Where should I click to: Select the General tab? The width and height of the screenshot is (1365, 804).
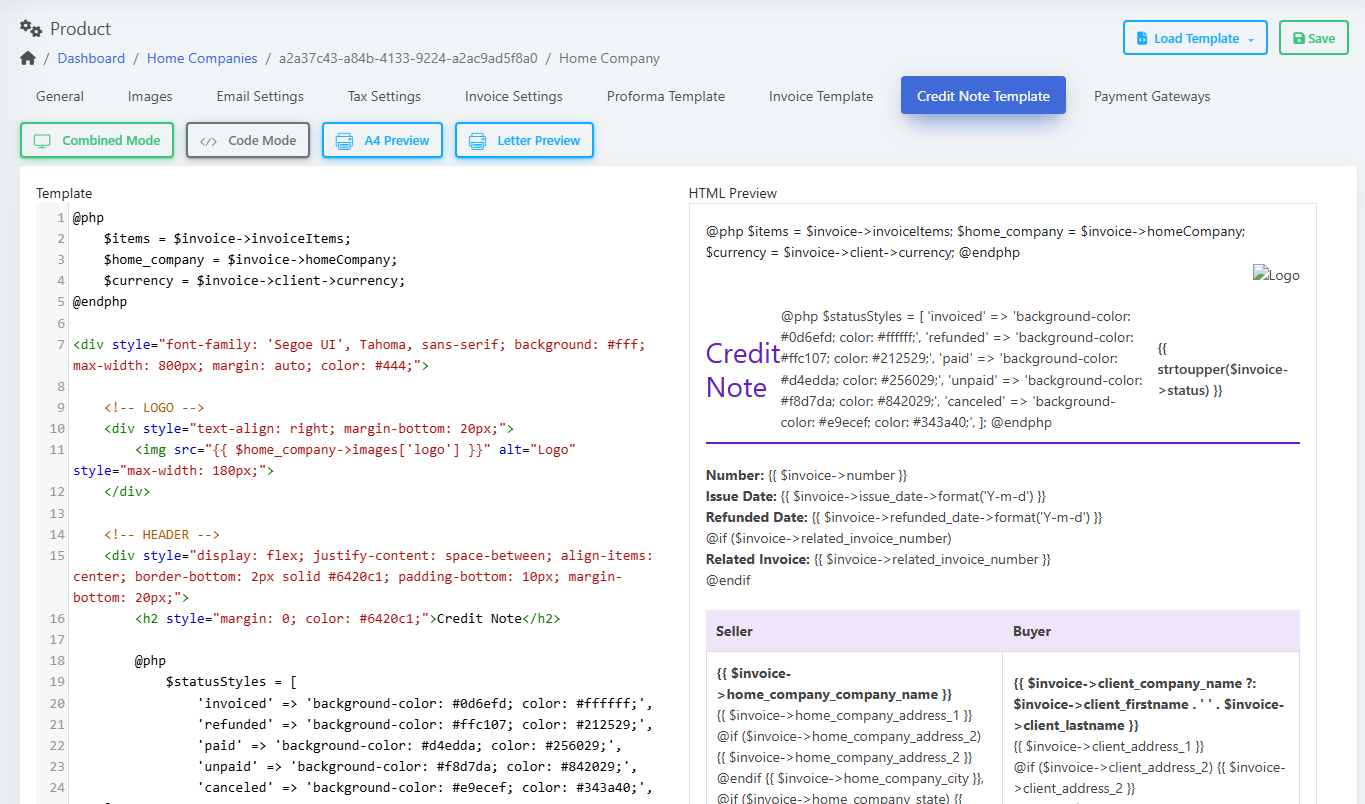(60, 96)
